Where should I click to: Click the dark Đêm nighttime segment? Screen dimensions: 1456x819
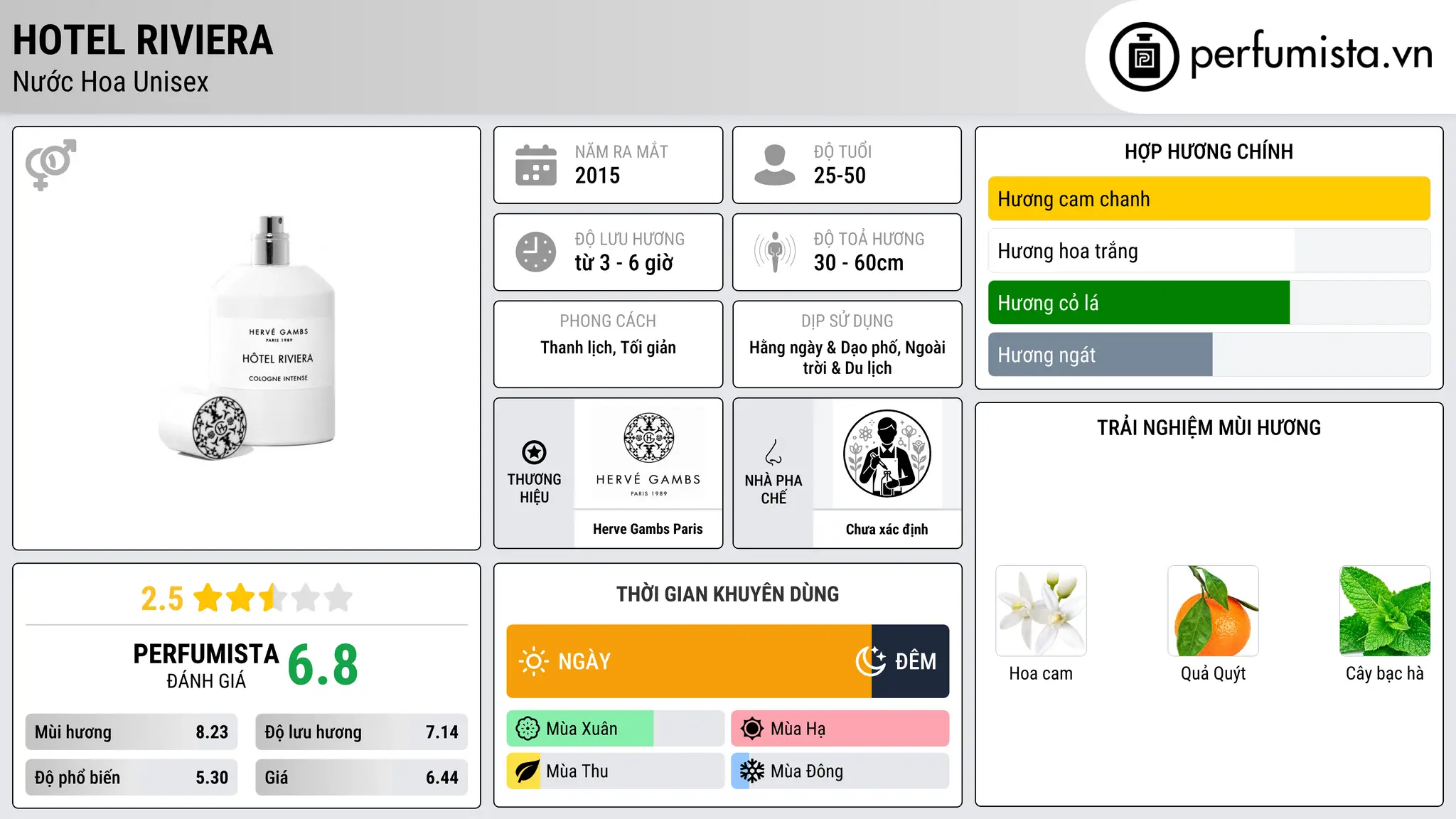tap(911, 661)
